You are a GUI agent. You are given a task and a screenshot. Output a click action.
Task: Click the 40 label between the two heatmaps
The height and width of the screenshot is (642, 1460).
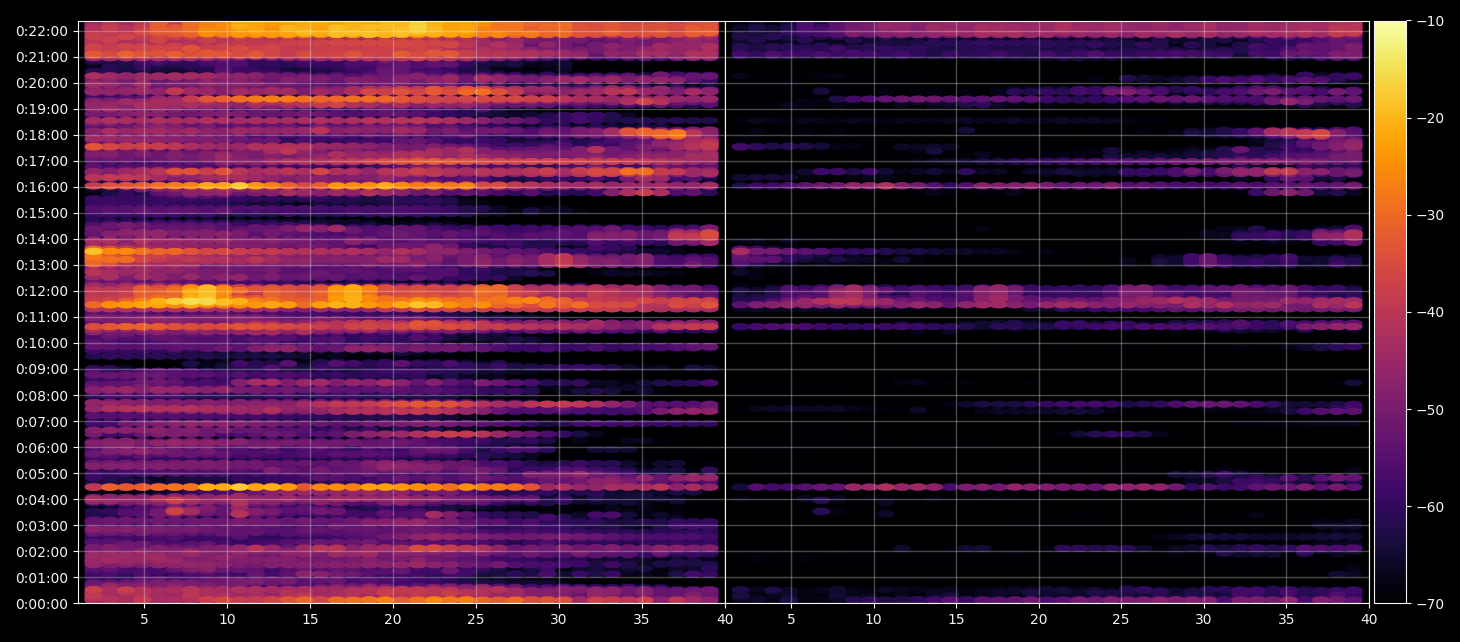(725, 620)
